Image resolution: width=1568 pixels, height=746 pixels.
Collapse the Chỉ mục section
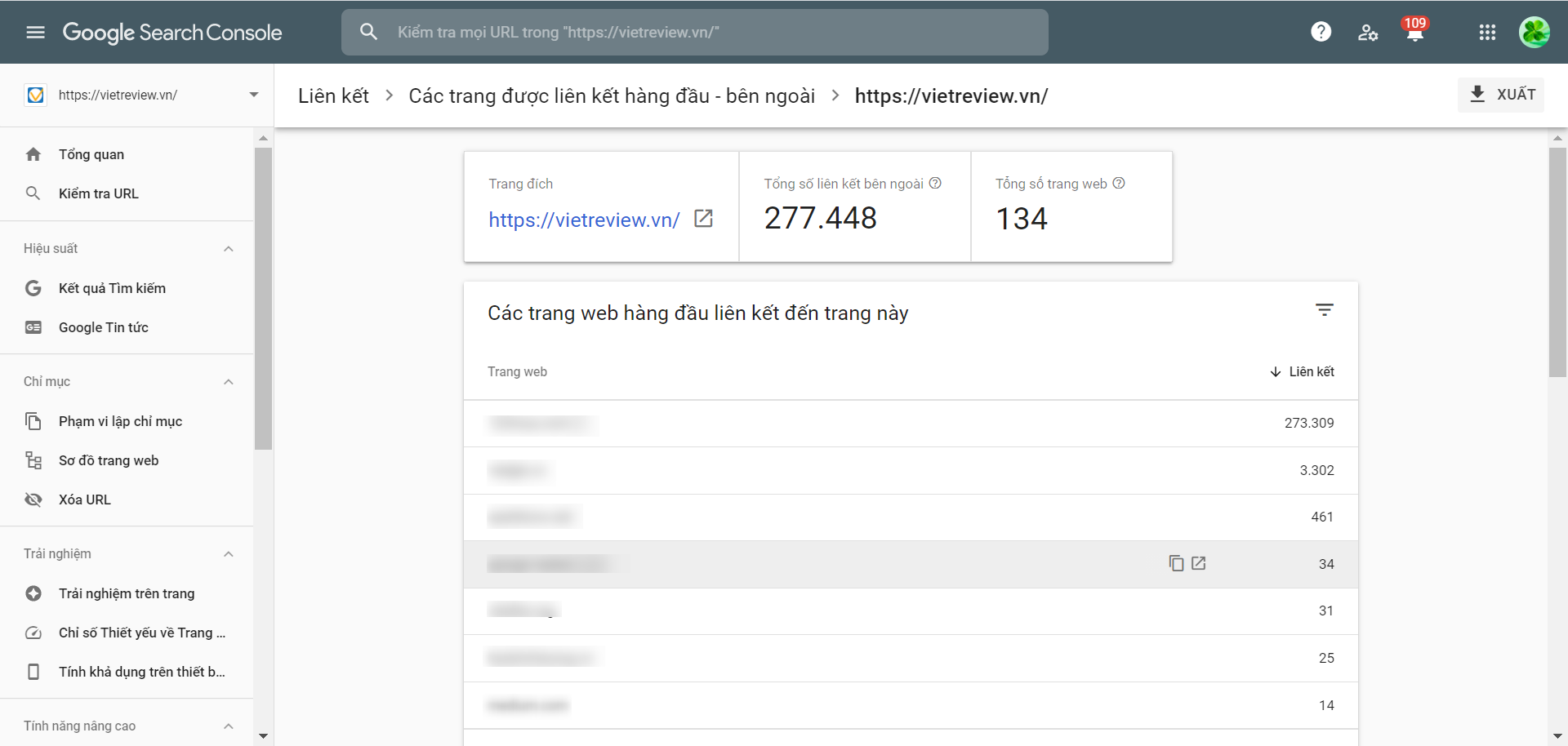229,382
